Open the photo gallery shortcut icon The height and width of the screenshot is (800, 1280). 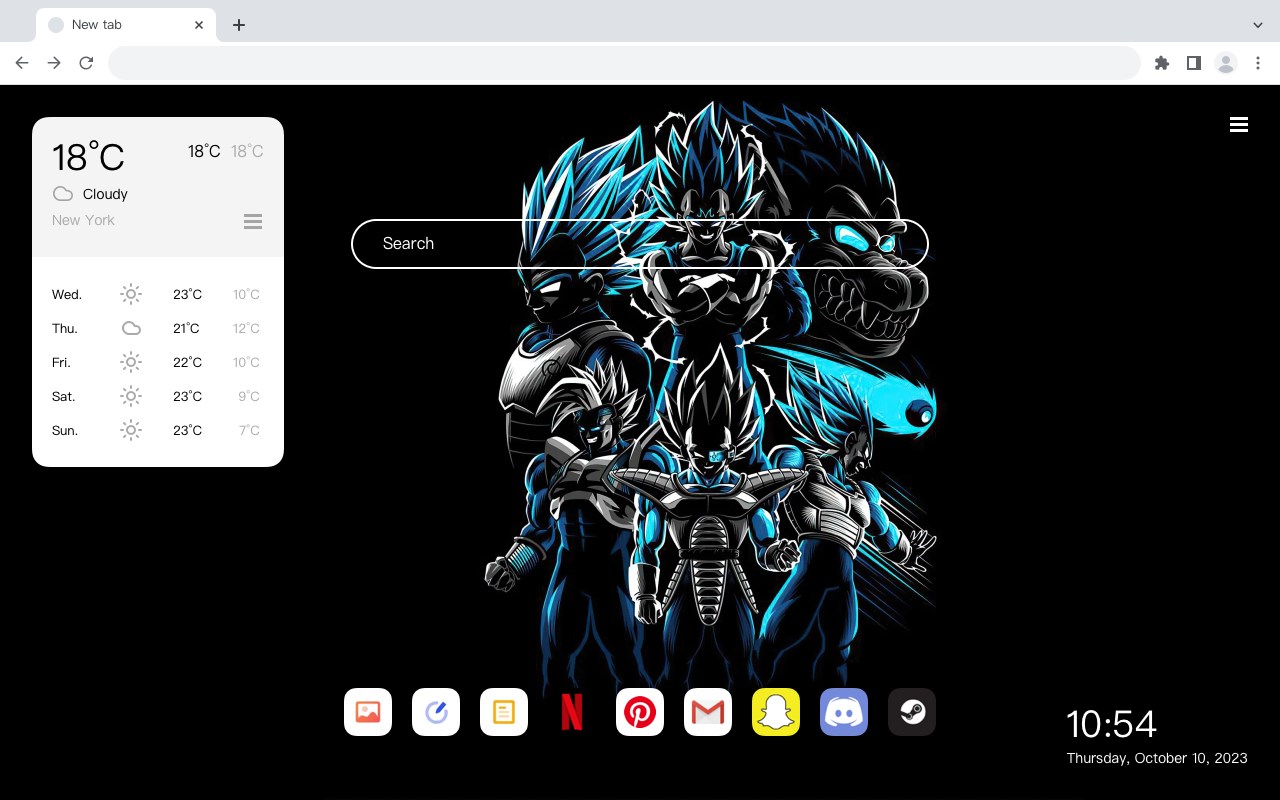368,712
